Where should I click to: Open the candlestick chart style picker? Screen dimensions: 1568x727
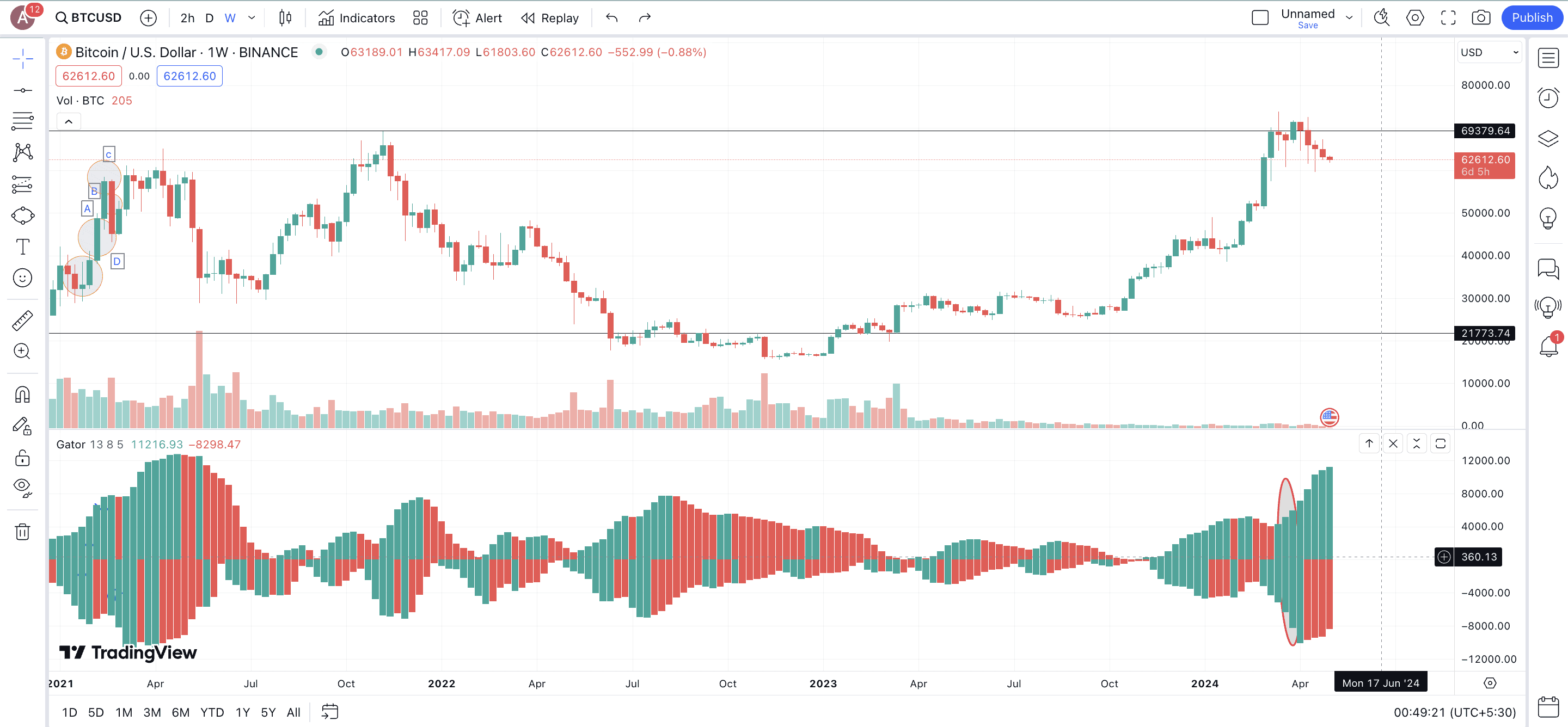[285, 17]
